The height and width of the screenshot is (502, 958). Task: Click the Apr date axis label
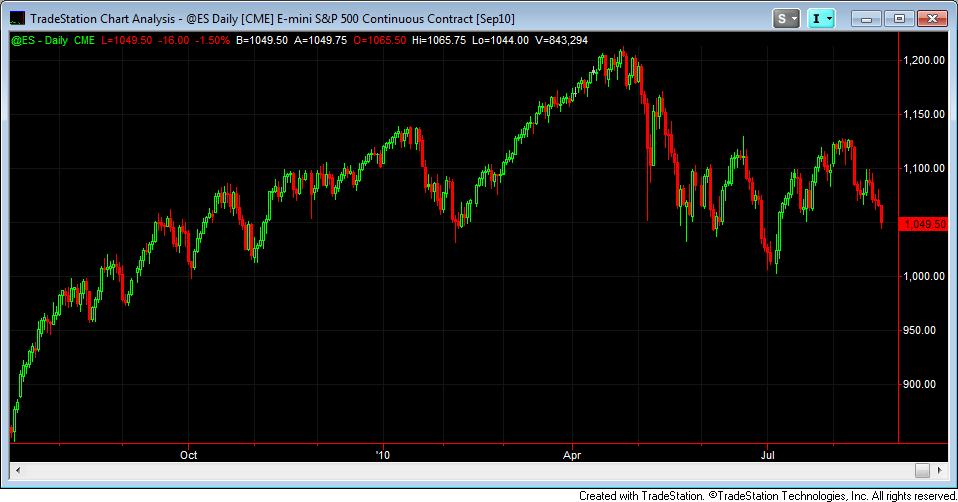click(x=572, y=455)
